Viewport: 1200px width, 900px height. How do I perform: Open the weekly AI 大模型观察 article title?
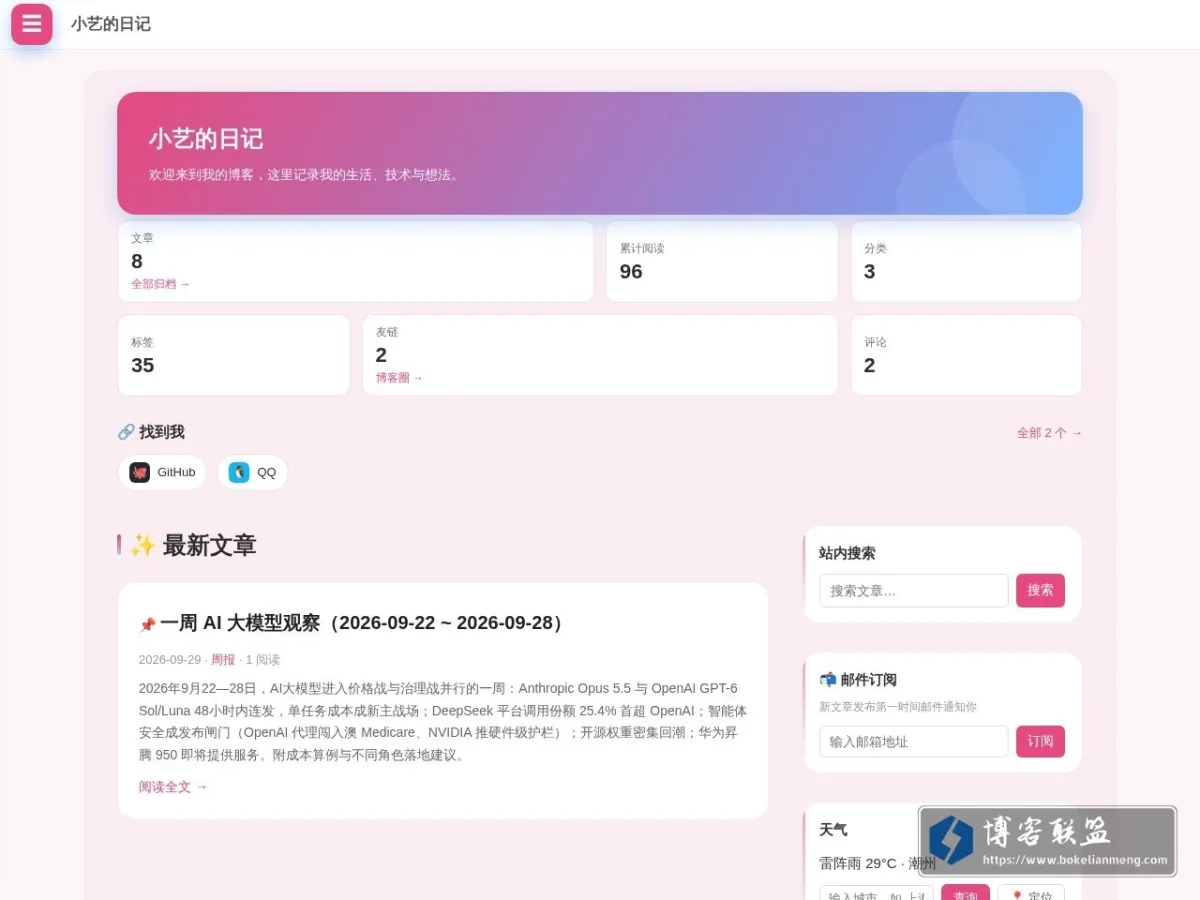(364, 623)
